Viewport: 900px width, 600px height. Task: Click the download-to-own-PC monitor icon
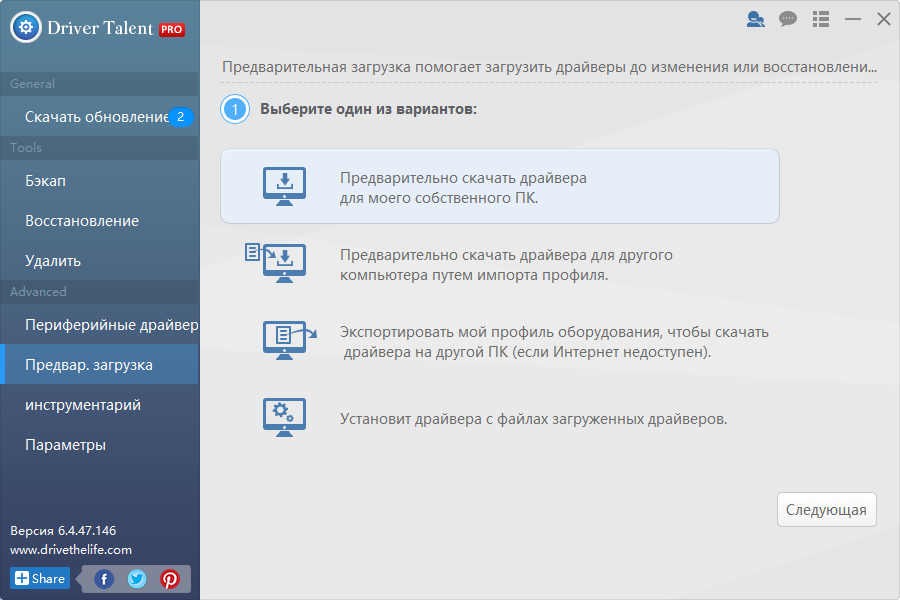pyautogui.click(x=284, y=187)
